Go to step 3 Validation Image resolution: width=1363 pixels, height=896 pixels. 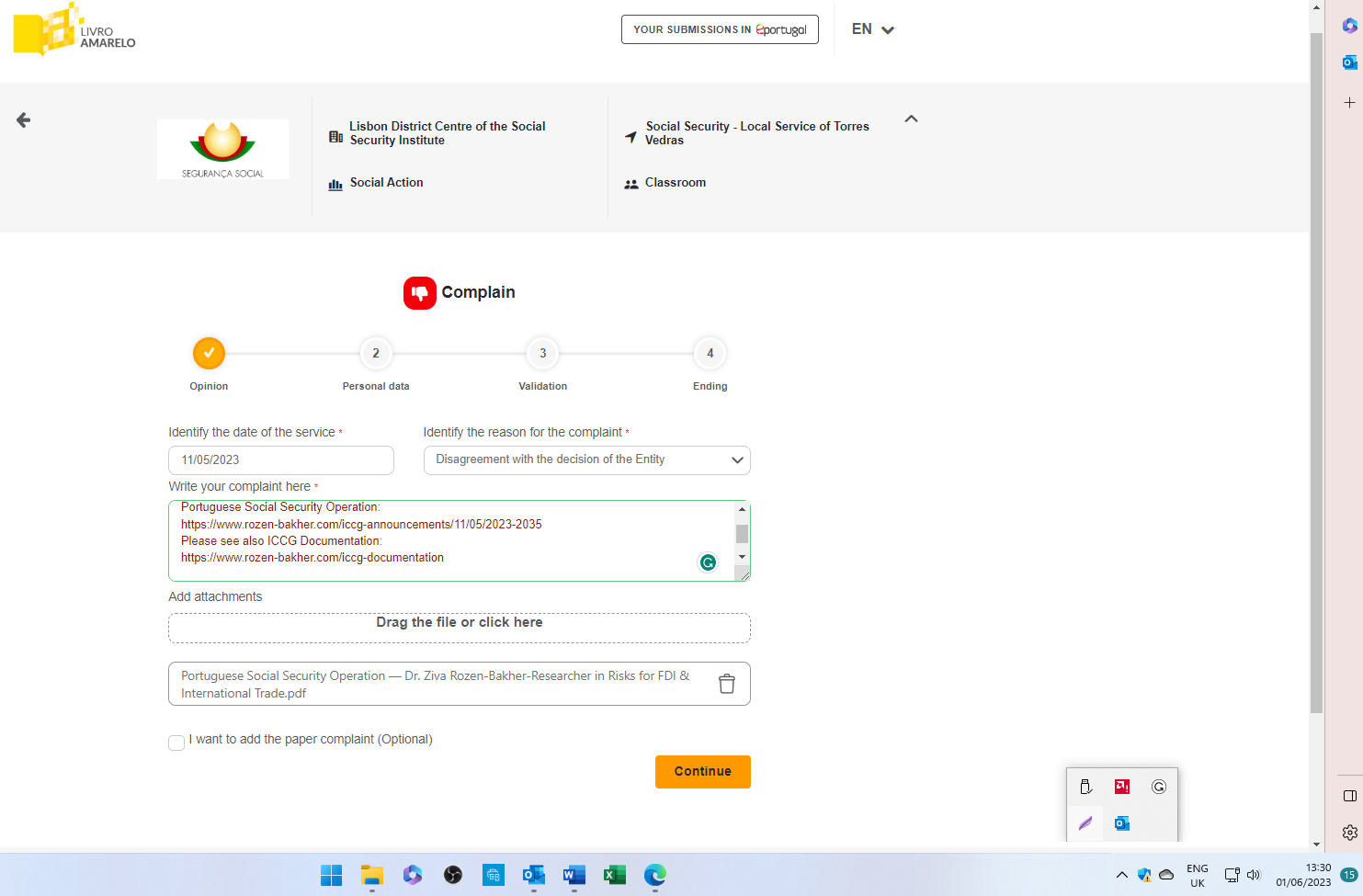[x=543, y=353]
